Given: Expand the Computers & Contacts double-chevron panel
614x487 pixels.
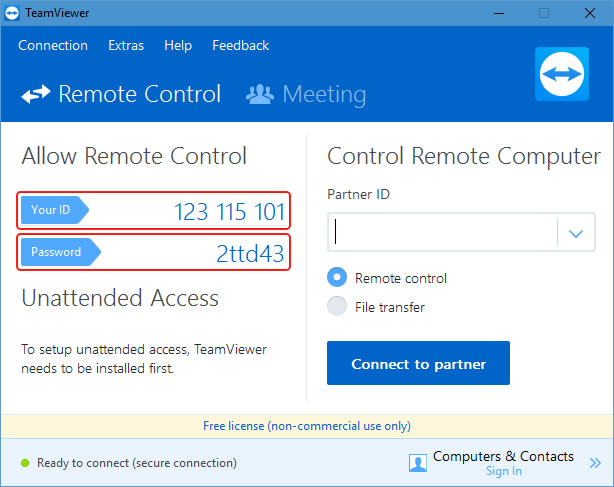Looking at the screenshot, I should tap(595, 463).
